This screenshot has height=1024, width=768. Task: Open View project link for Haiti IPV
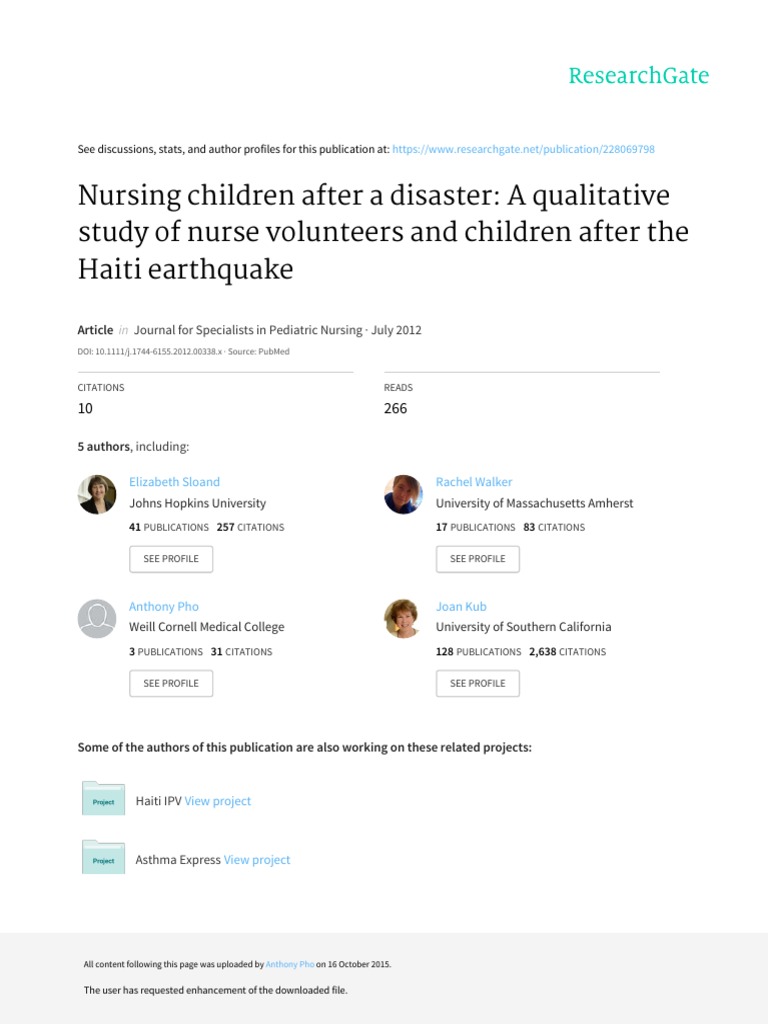click(x=218, y=801)
